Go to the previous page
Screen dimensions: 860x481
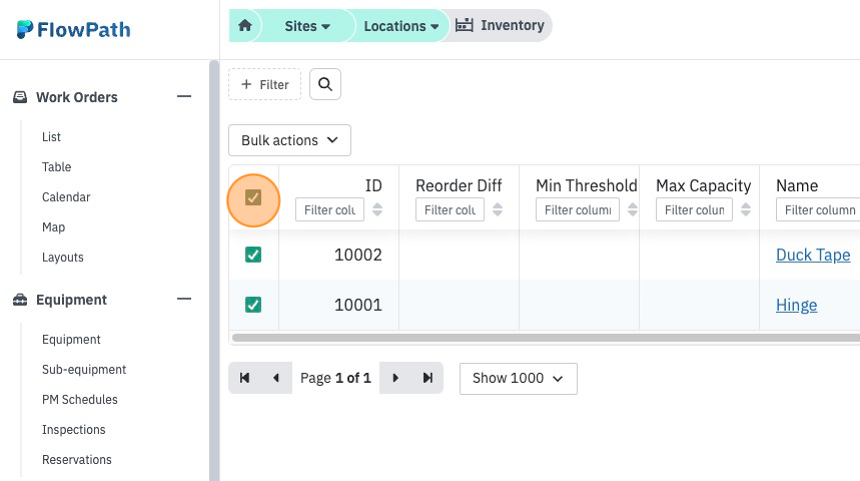[276, 378]
